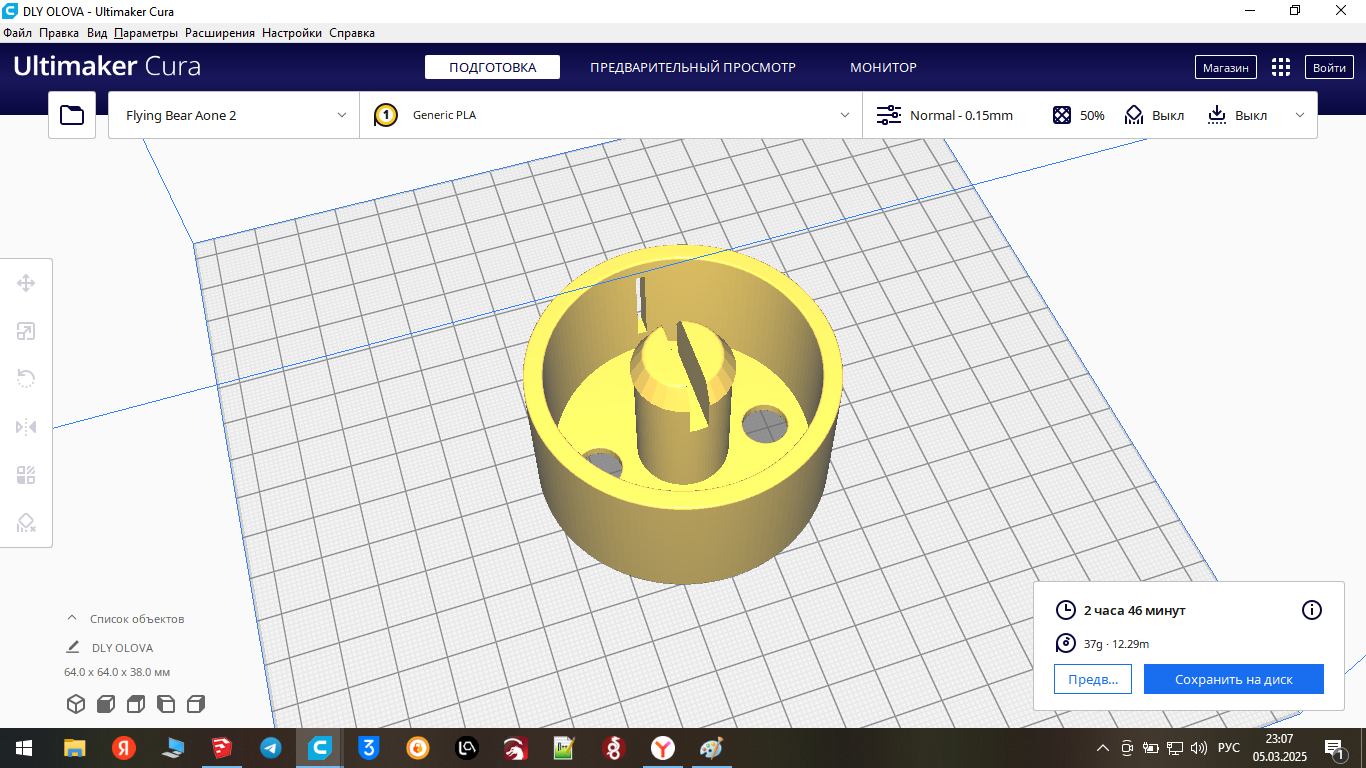Click the pencil icon beside DLY OLOVA

coord(72,647)
